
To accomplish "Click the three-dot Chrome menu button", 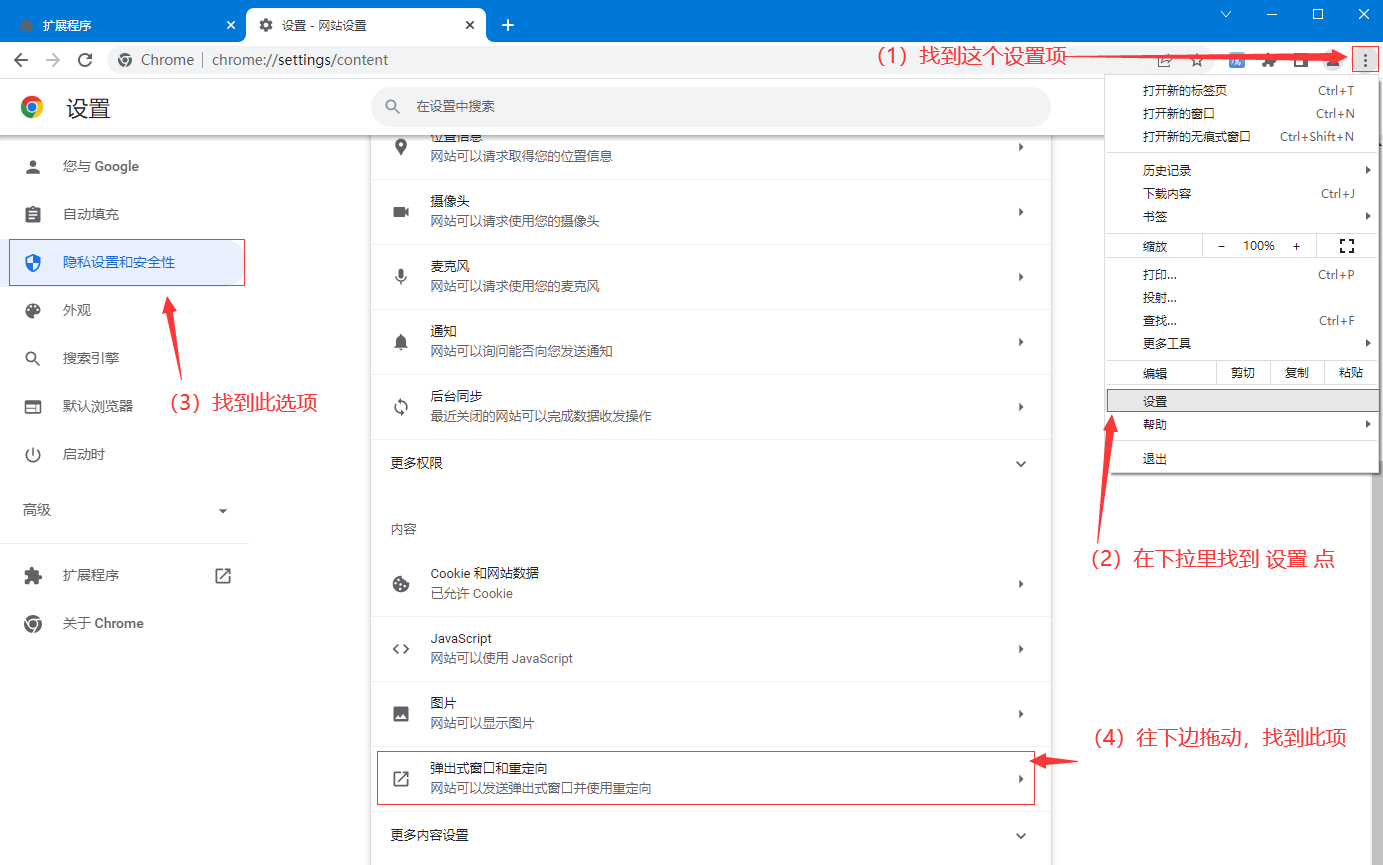I will [1364, 60].
